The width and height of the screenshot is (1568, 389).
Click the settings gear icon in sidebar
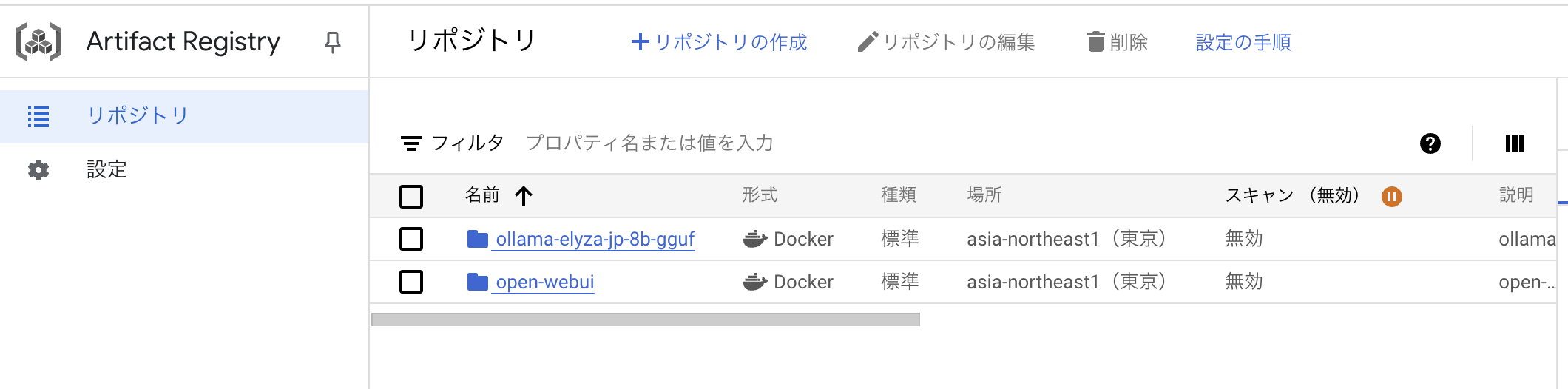[x=38, y=170]
